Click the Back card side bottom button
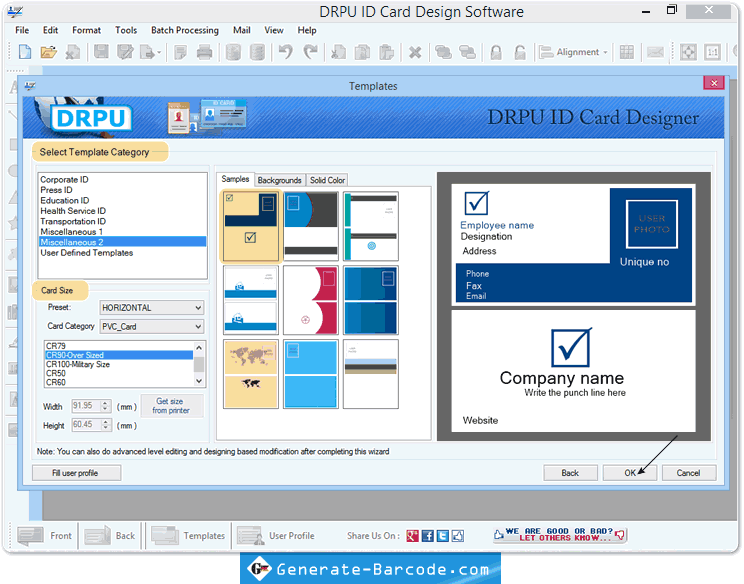Viewport: 744px width, 584px height. pos(110,536)
